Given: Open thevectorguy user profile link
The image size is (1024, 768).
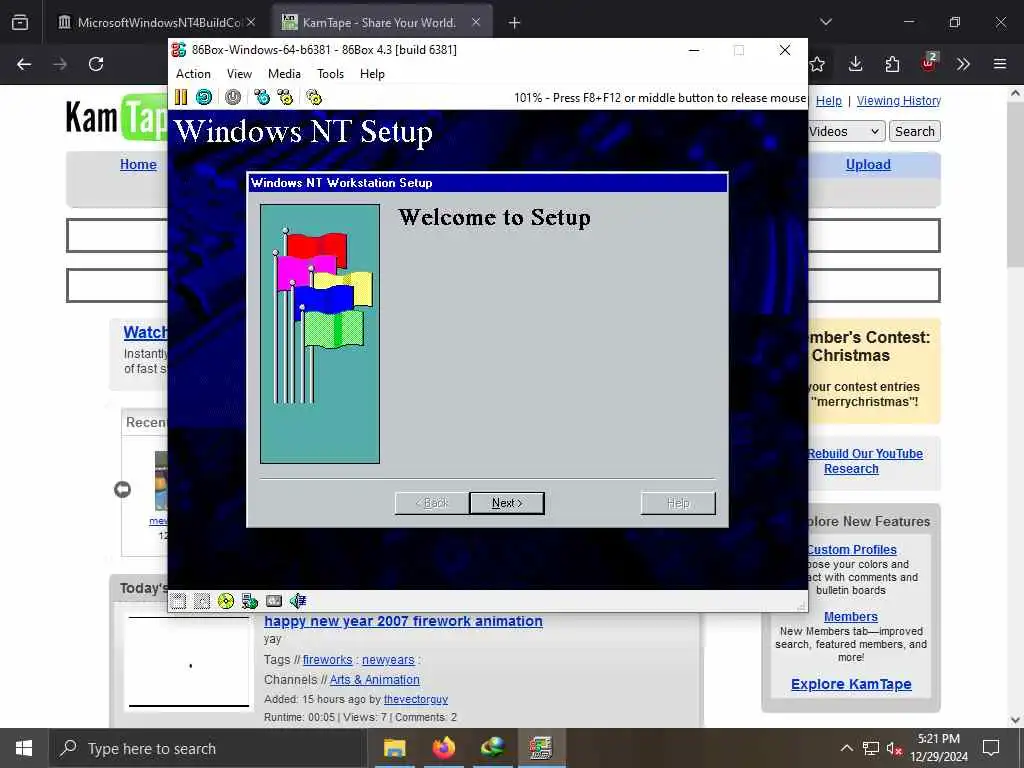Looking at the screenshot, I should coord(415,699).
